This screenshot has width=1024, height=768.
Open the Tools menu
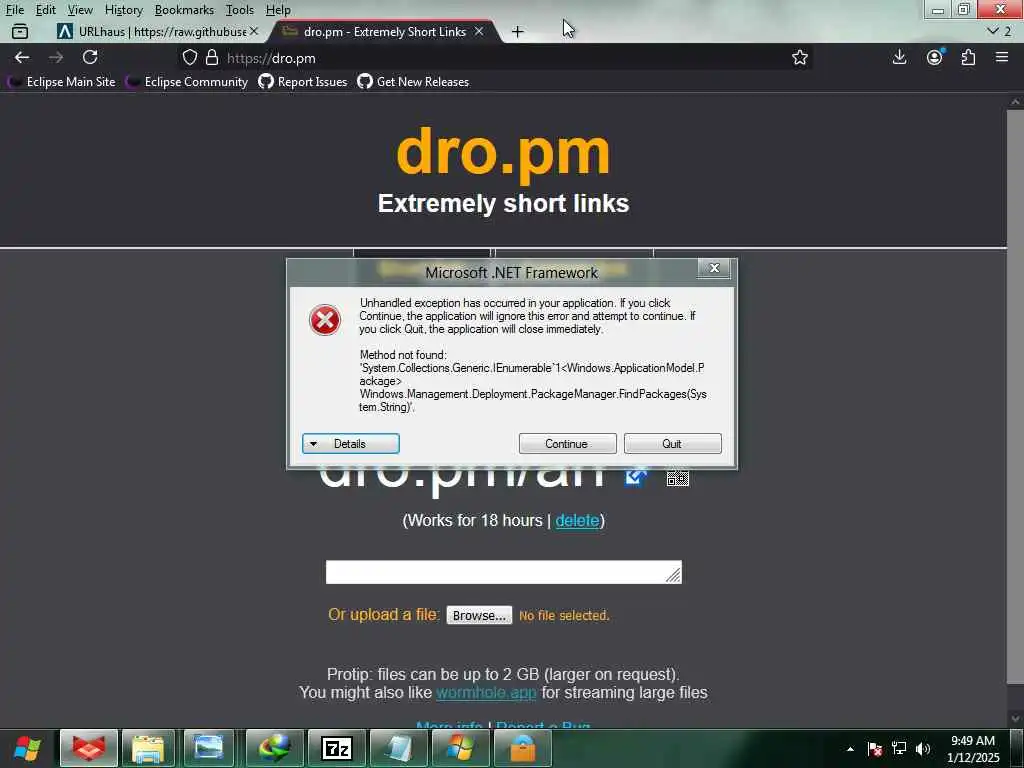[x=240, y=10]
